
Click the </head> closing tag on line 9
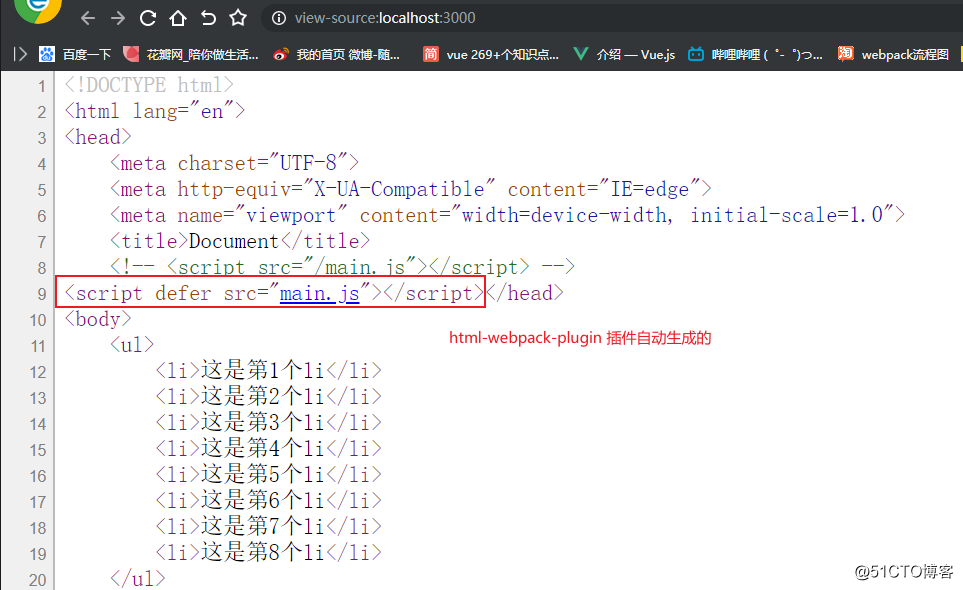[525, 293]
